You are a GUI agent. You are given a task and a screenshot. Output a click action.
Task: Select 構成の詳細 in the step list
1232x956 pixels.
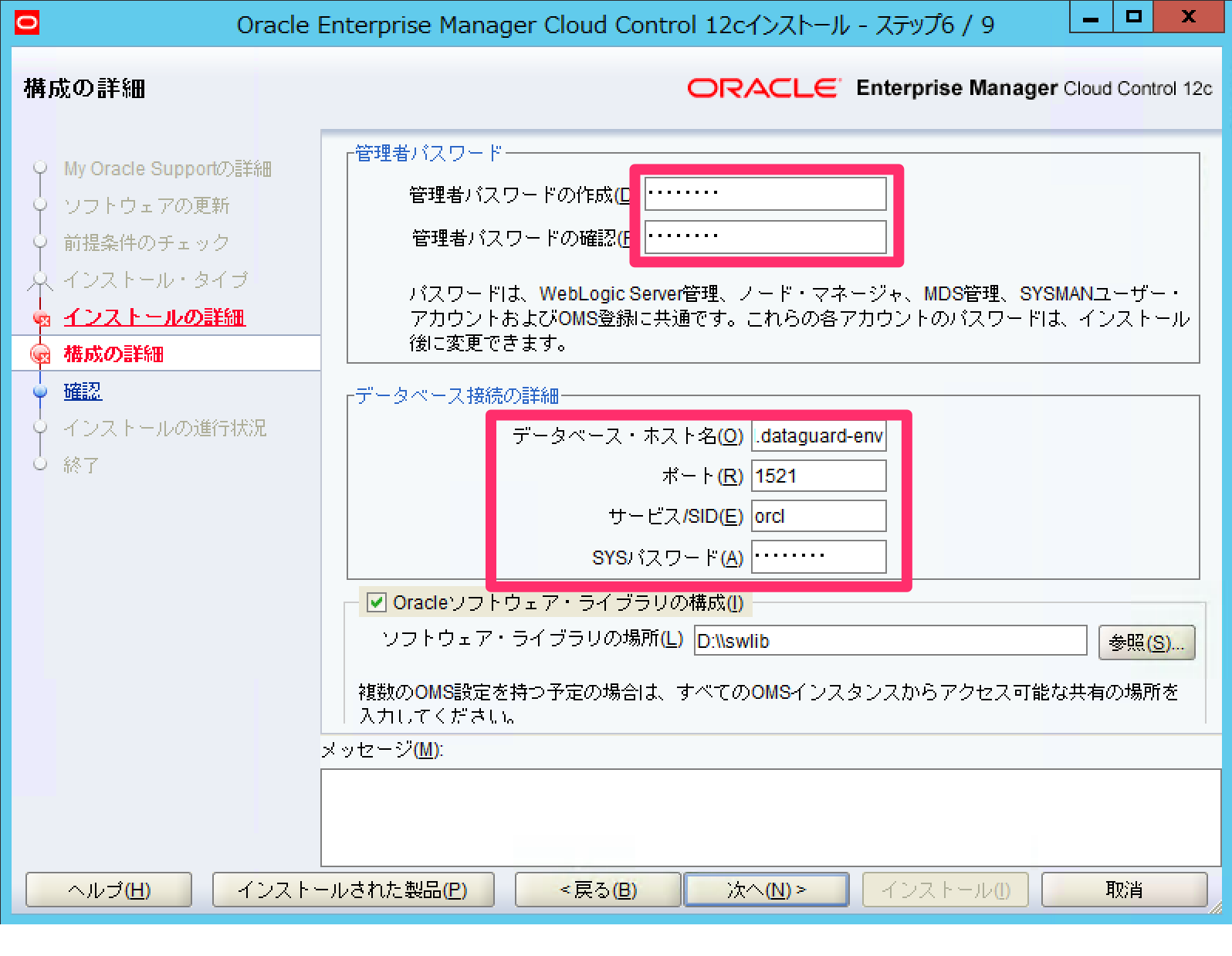113,354
